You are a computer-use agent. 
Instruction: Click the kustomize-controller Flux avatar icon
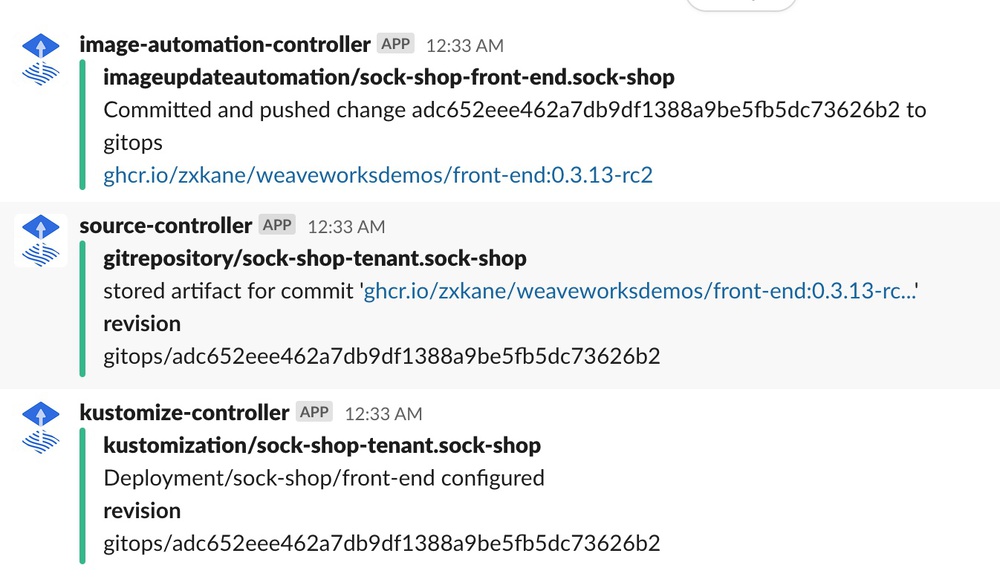[x=41, y=427]
